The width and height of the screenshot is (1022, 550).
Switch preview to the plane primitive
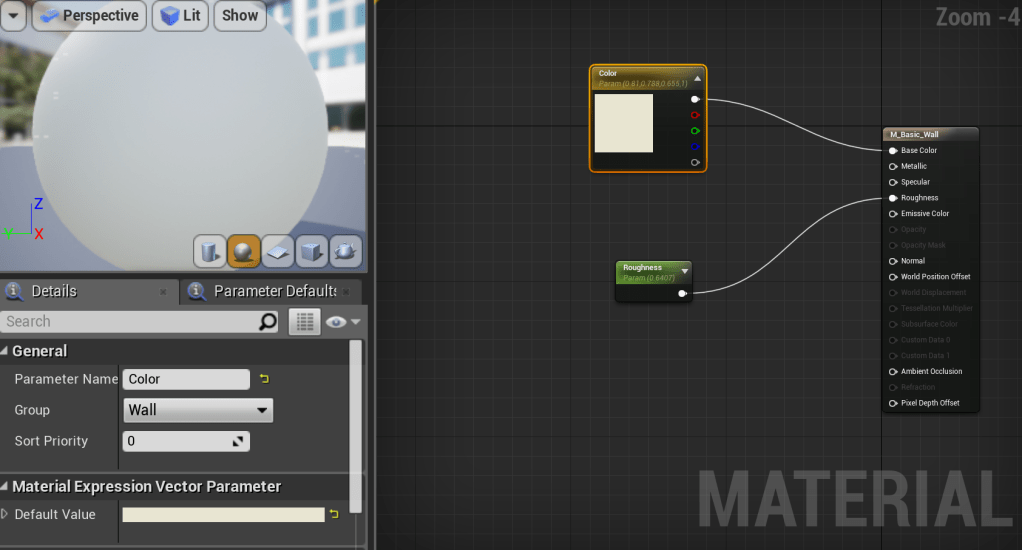[x=278, y=251]
